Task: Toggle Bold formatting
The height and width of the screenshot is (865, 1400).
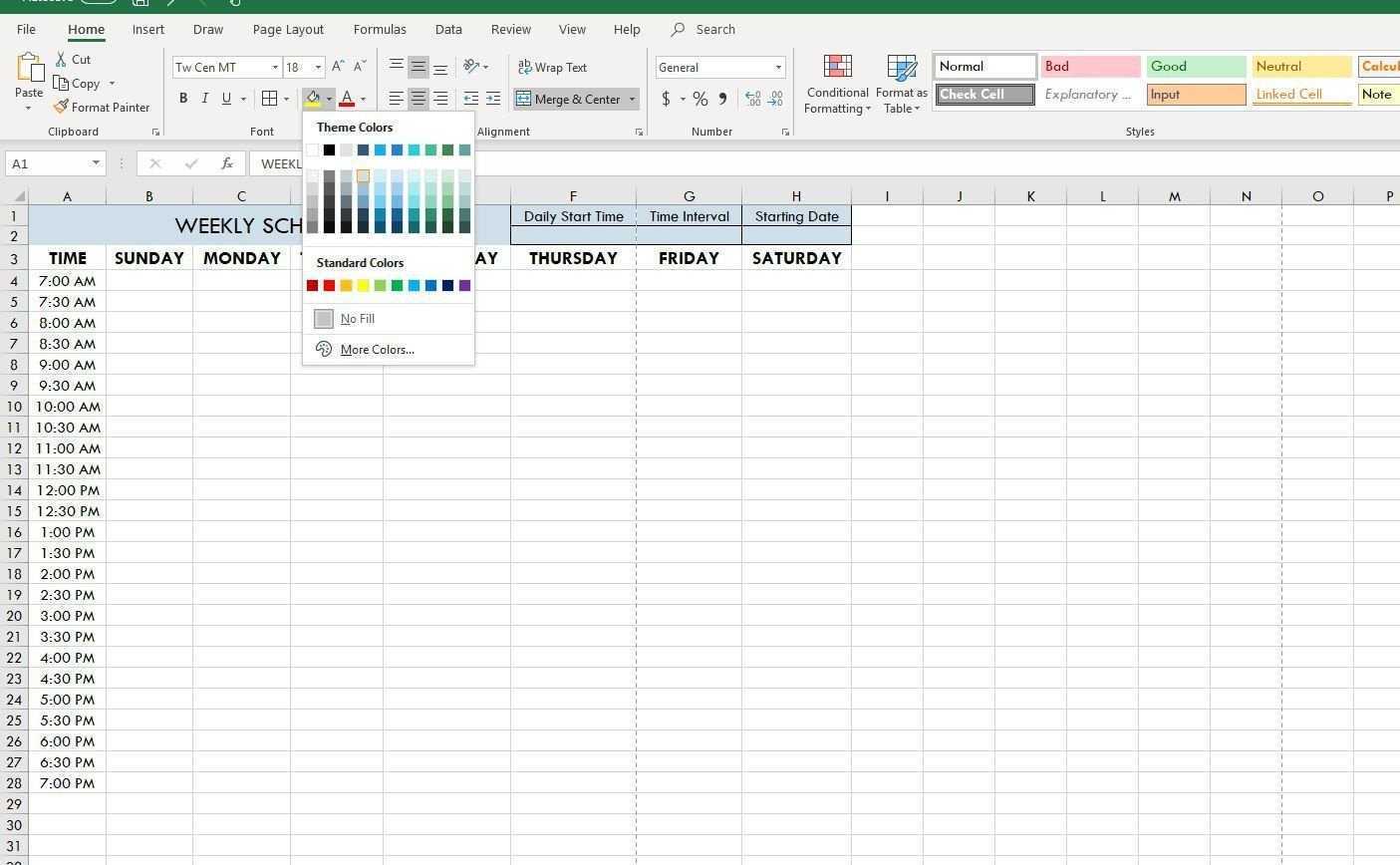Action: [x=183, y=99]
